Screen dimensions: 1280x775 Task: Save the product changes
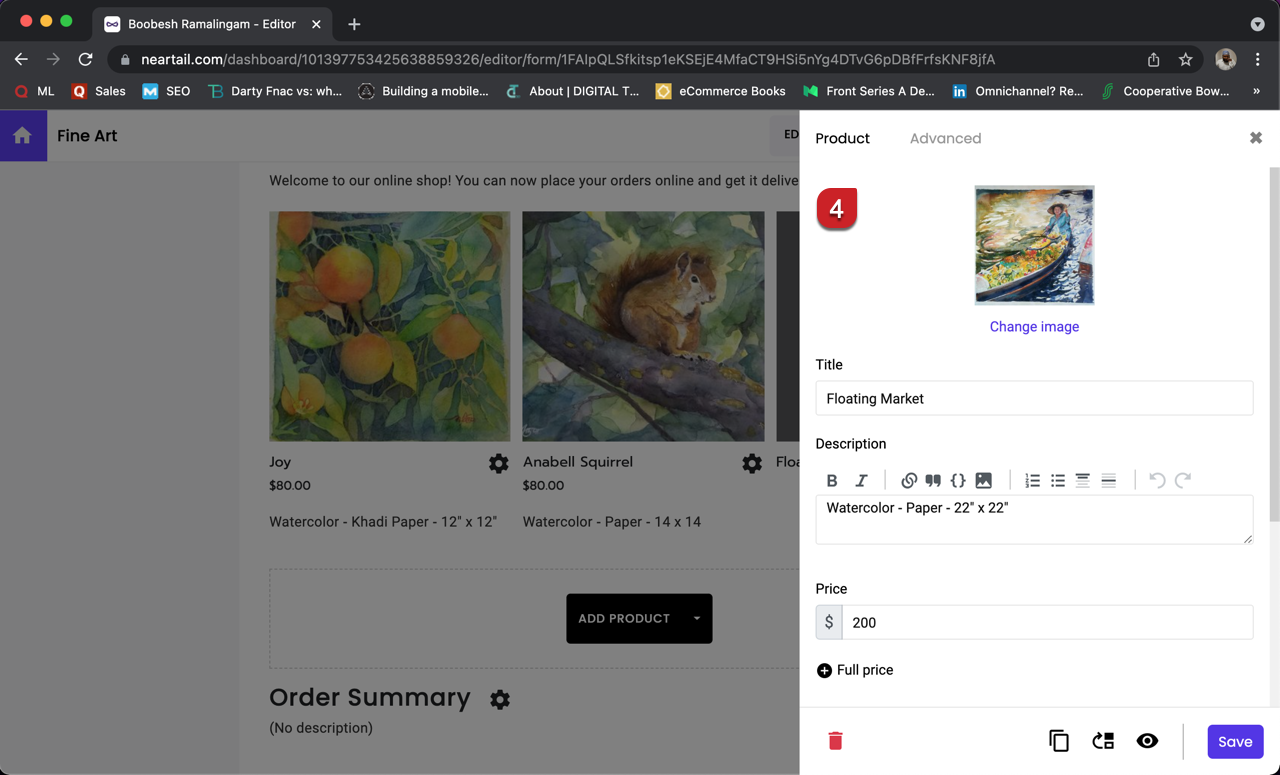[x=1235, y=741]
